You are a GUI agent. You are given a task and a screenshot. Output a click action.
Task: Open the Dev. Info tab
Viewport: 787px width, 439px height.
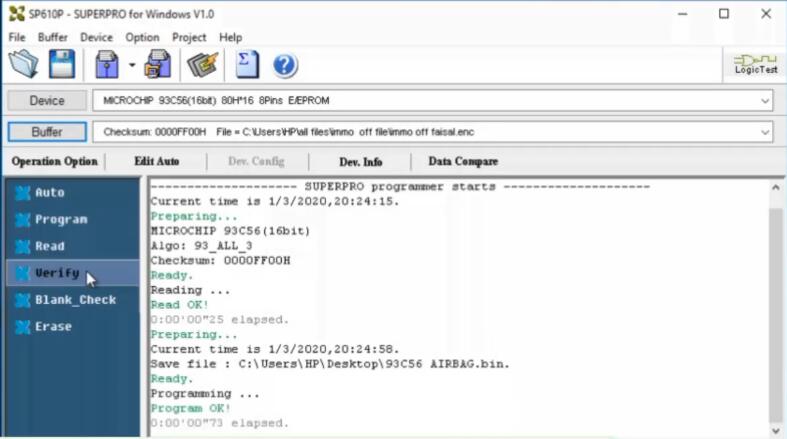point(360,162)
